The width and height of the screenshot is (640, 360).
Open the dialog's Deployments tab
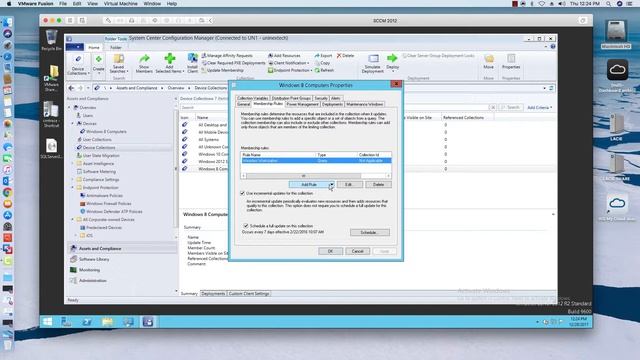pos(332,104)
